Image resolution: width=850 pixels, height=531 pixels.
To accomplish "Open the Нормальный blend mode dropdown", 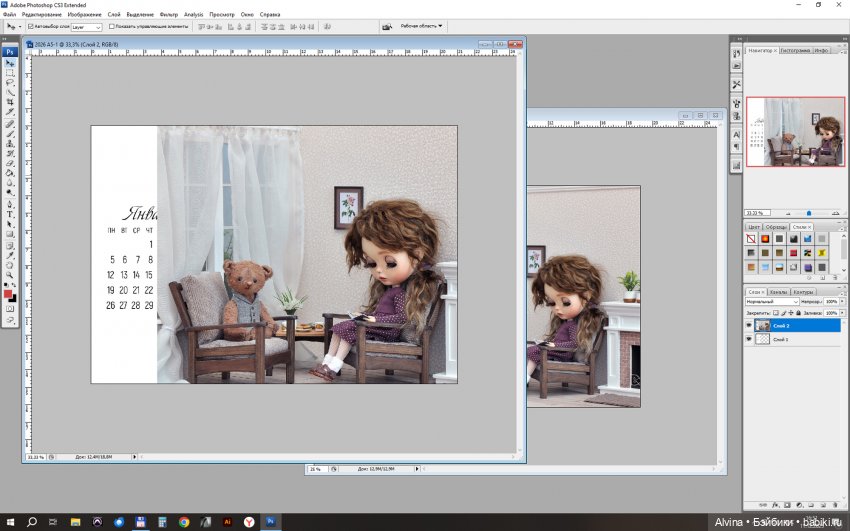I will [x=773, y=301].
